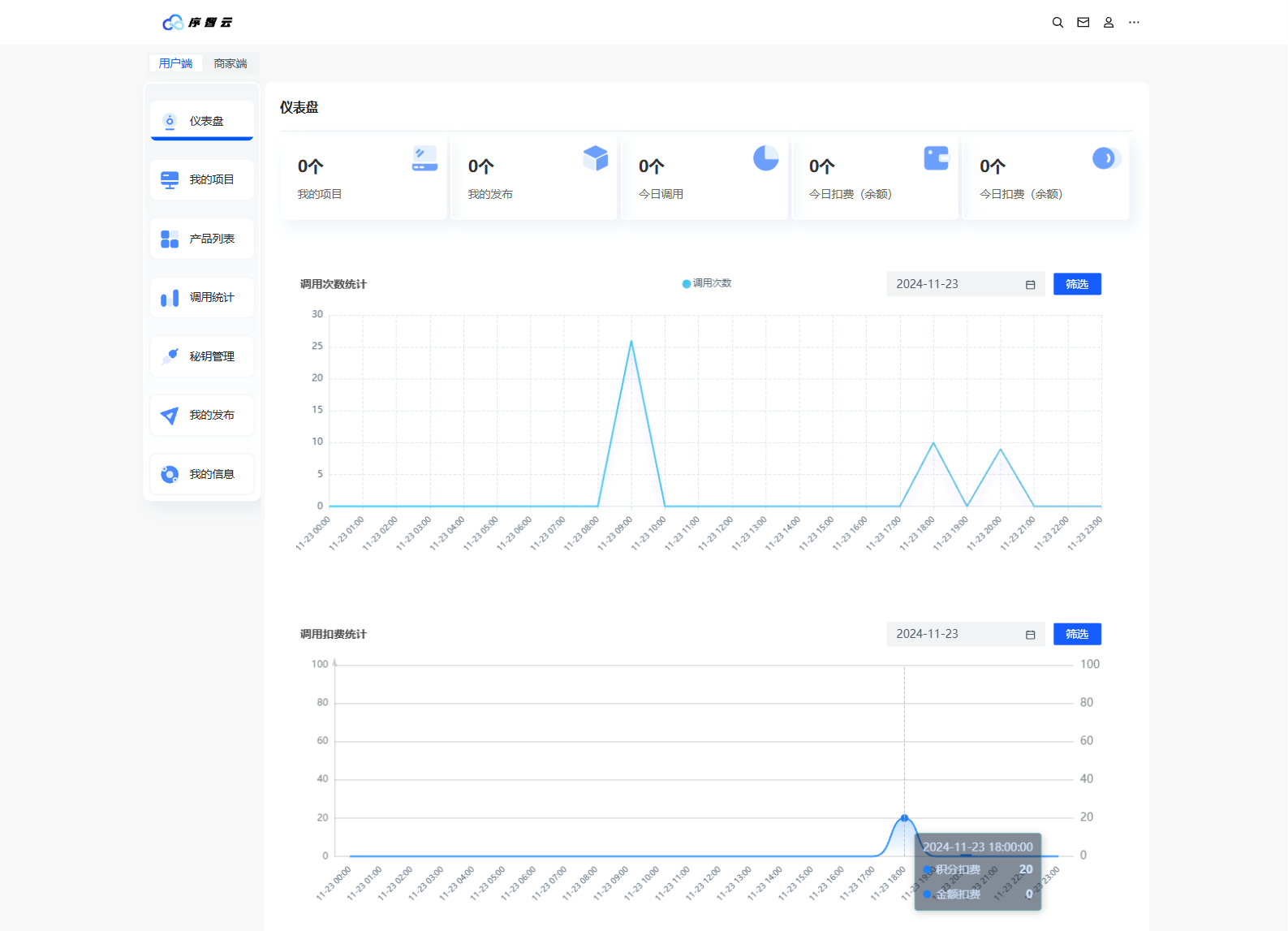This screenshot has width=1288, height=931.
Task: Click calendar icon in 调用扣费统计 date field
Action: pyautogui.click(x=1031, y=635)
